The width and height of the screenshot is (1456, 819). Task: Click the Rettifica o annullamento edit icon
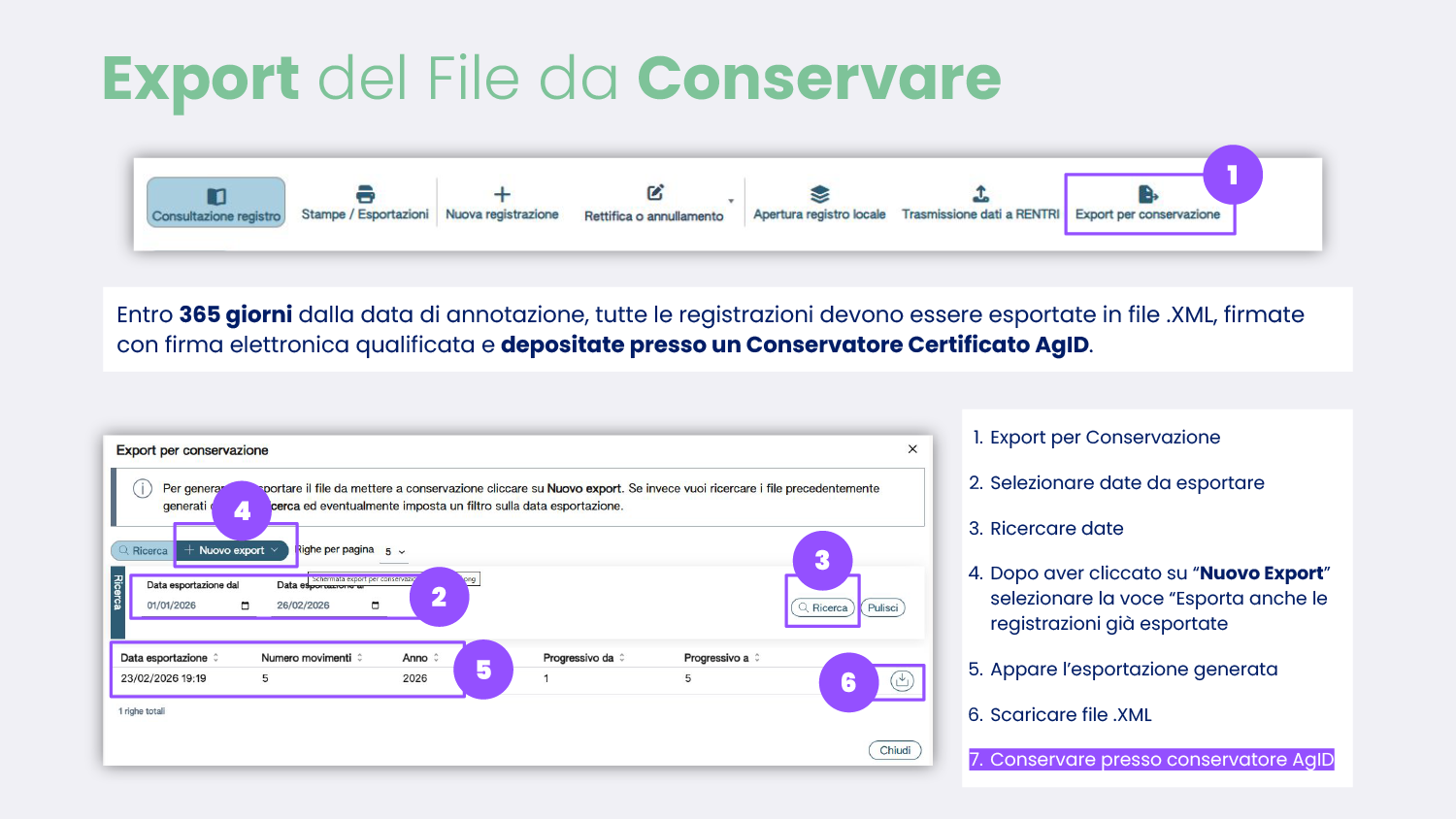[x=655, y=193]
